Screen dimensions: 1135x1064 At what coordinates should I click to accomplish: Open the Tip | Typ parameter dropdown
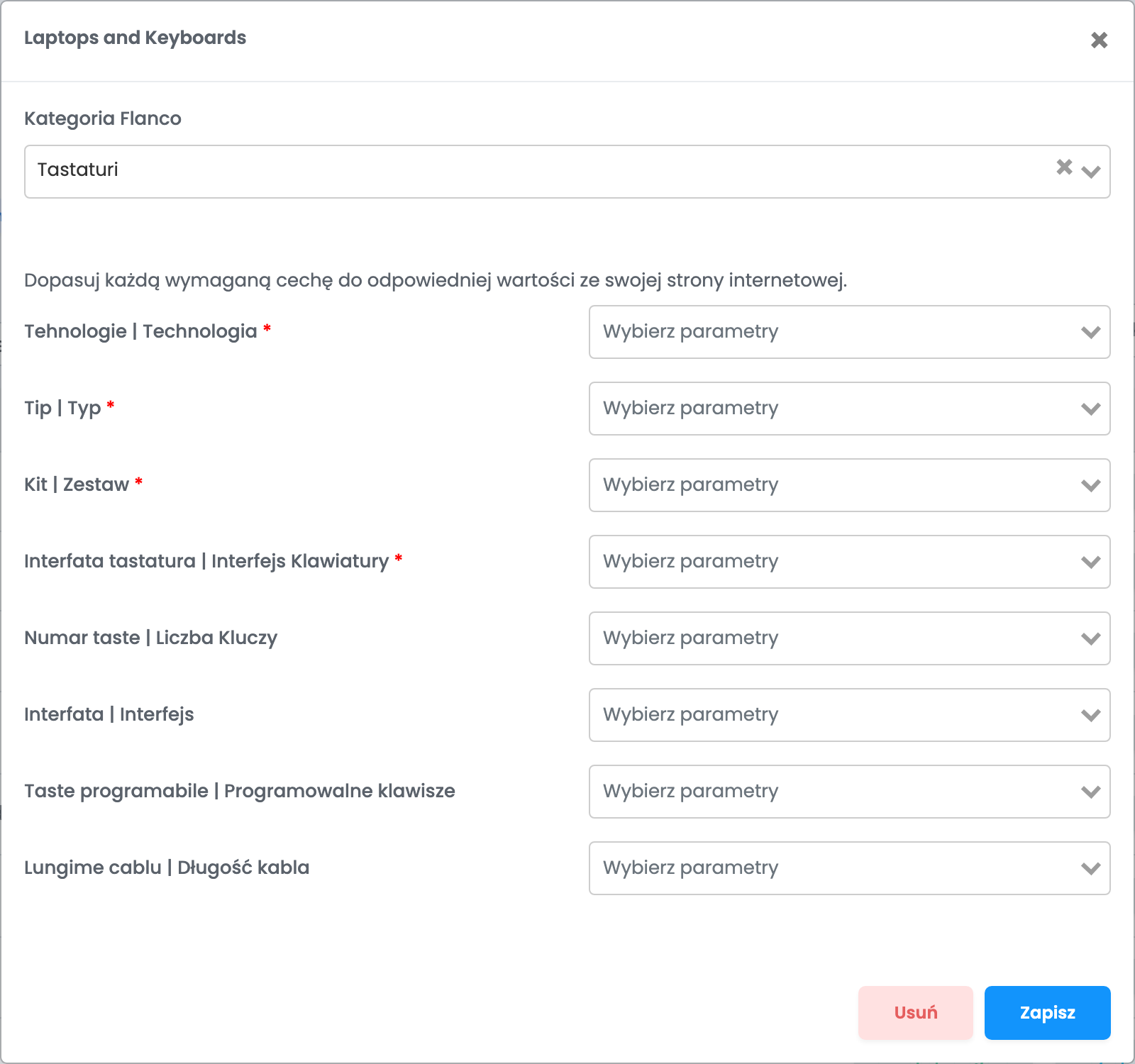pos(849,409)
